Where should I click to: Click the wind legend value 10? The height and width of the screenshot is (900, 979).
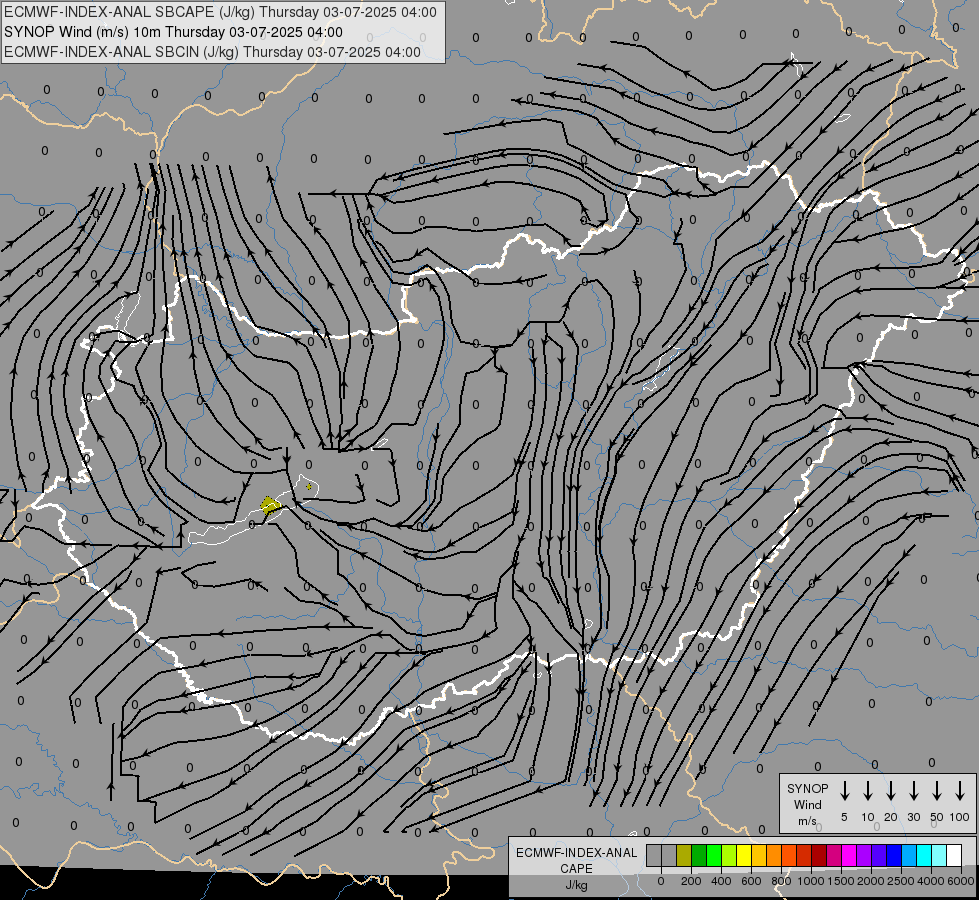click(x=868, y=817)
